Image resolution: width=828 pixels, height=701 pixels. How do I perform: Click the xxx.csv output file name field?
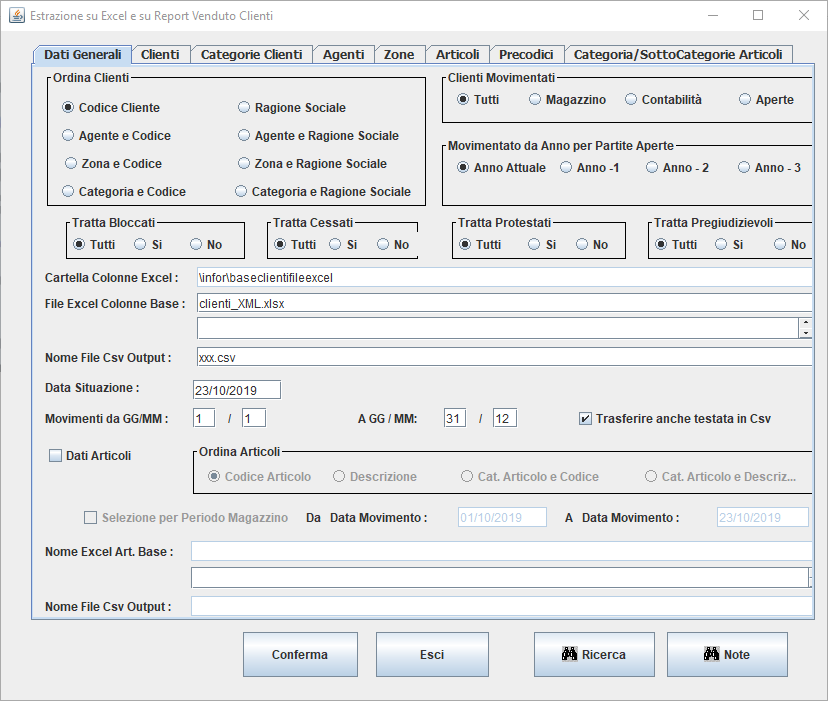pyautogui.click(x=504, y=357)
